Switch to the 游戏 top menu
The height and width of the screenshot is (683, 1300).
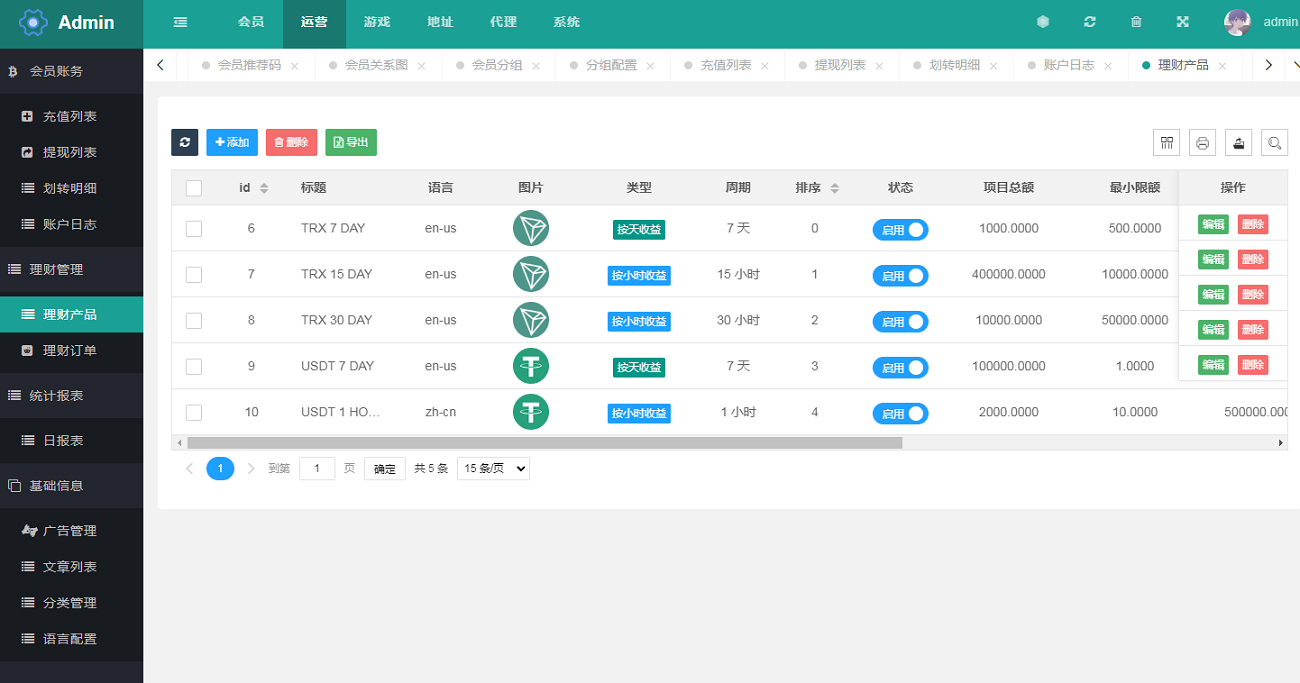click(x=377, y=22)
